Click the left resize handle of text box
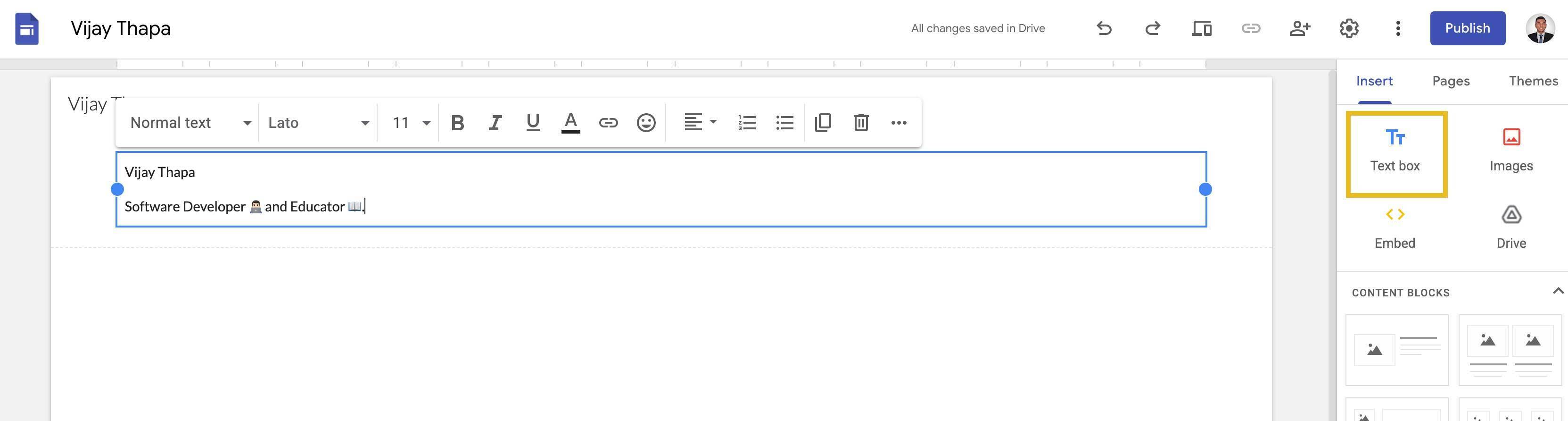This screenshot has width=1568, height=421. point(117,189)
